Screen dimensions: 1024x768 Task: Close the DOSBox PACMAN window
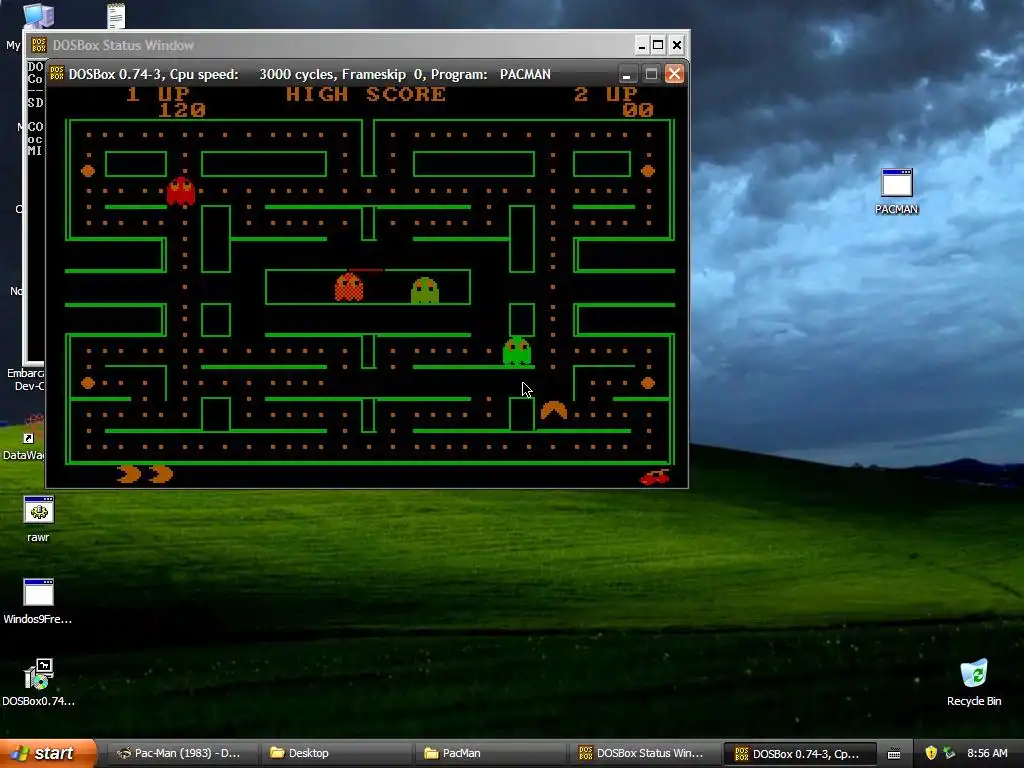coord(675,74)
